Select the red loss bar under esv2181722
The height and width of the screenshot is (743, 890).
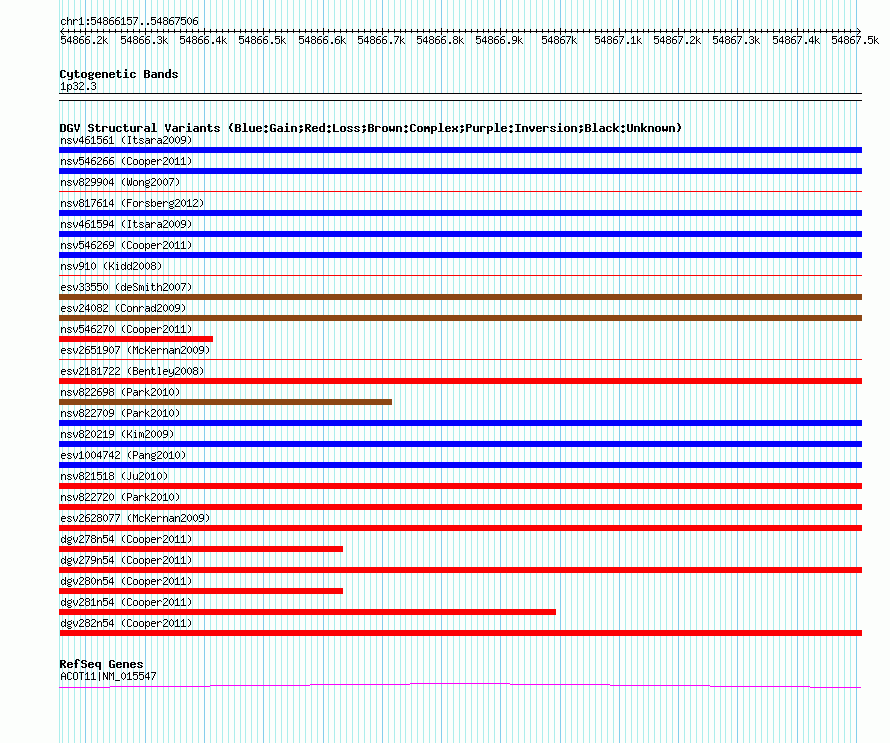pyautogui.click(x=460, y=381)
